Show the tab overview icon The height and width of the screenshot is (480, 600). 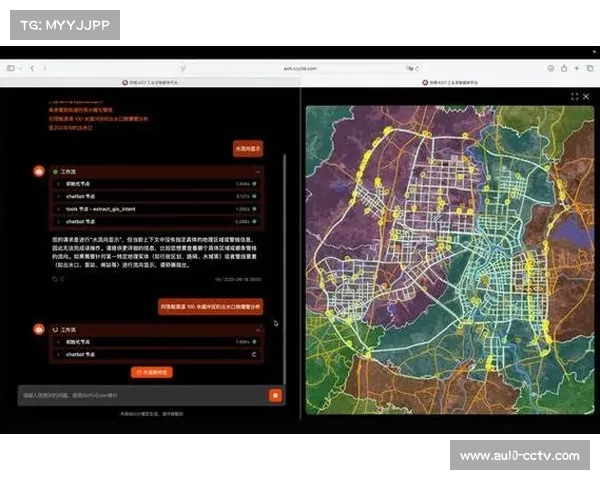click(x=590, y=68)
